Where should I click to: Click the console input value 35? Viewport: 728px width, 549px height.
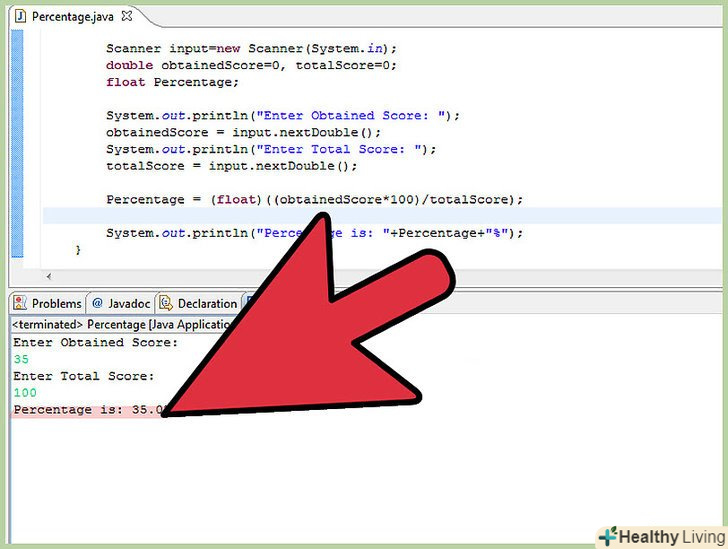pyautogui.click(x=21, y=359)
